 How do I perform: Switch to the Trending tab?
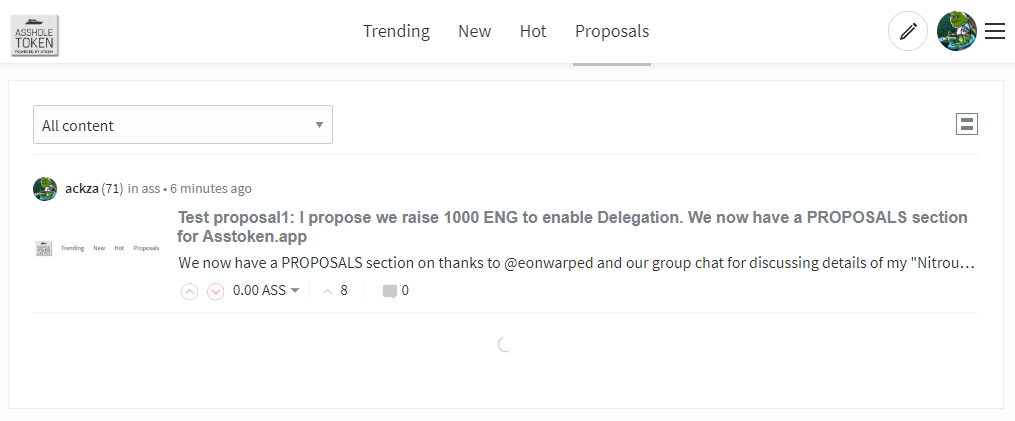point(396,31)
